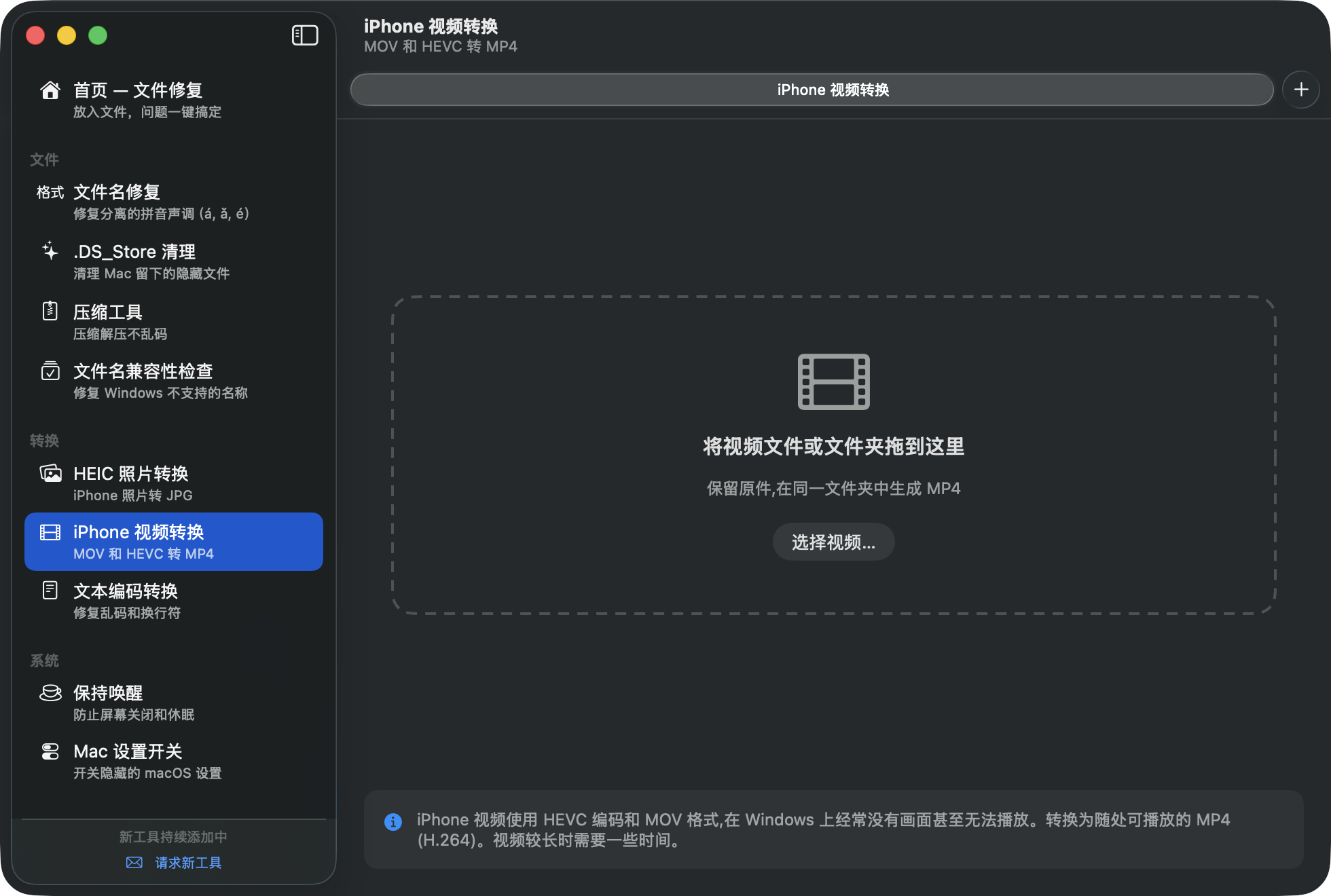Click the HEVC info note text at bottom
This screenshot has width=1331, height=896.
click(822, 829)
